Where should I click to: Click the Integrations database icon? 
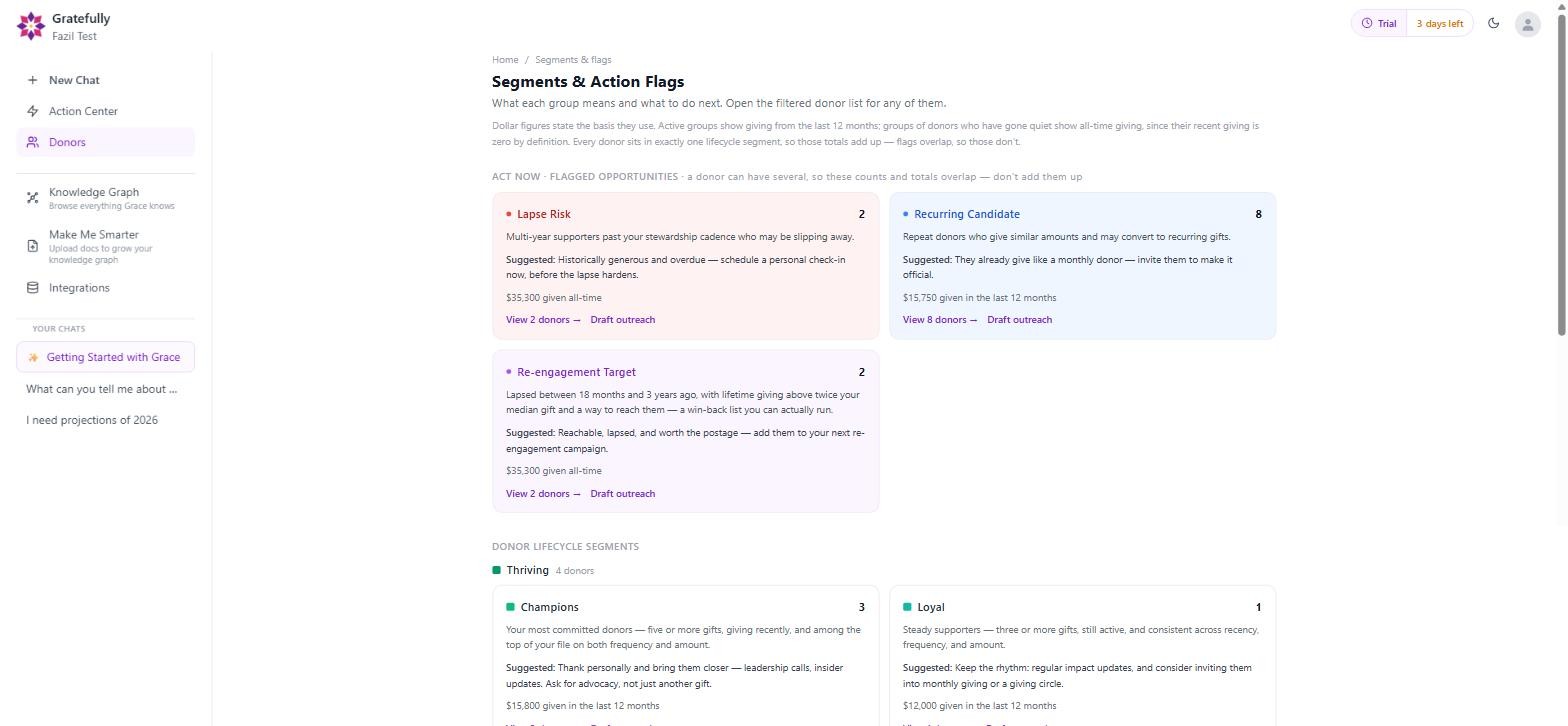(x=33, y=288)
